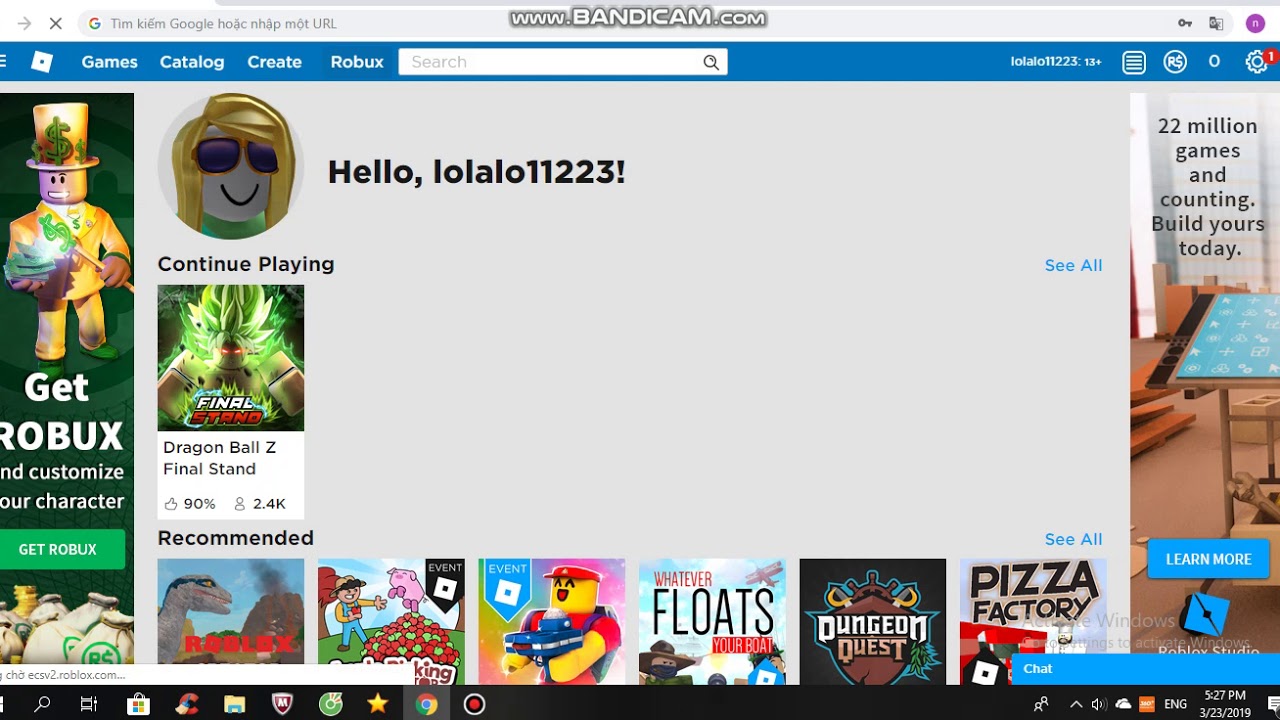The image size is (1280, 720).
Task: Open the settings gear icon
Action: 1256,62
